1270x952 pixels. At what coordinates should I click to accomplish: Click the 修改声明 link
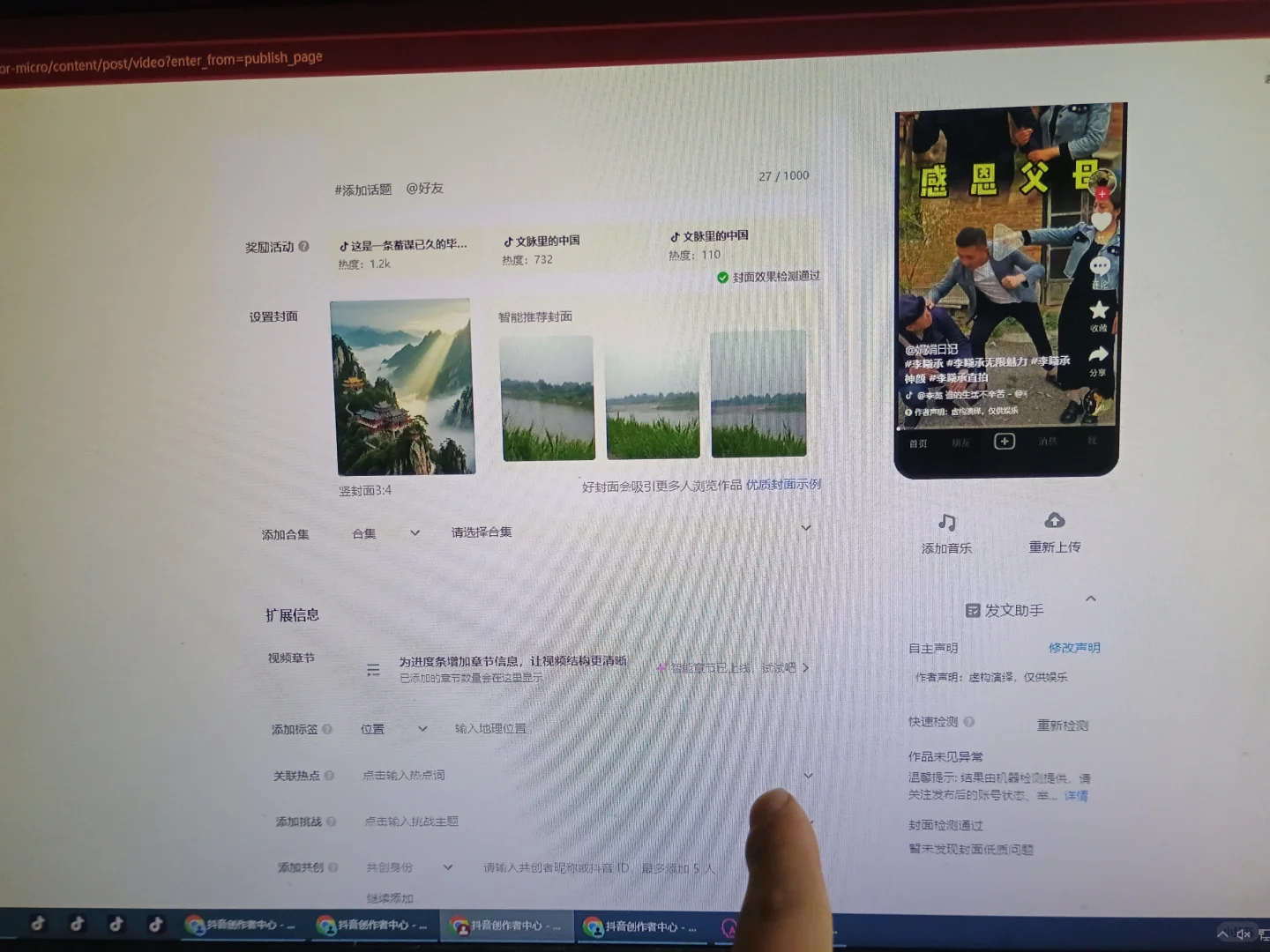coord(1073,647)
